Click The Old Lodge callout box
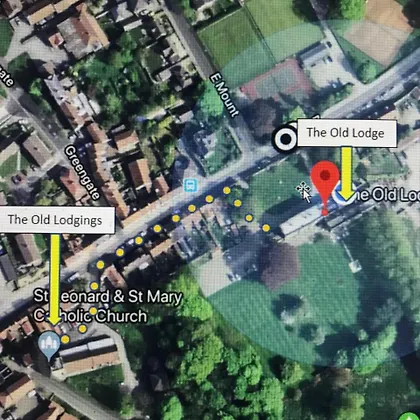The image size is (420, 420). pos(346,133)
